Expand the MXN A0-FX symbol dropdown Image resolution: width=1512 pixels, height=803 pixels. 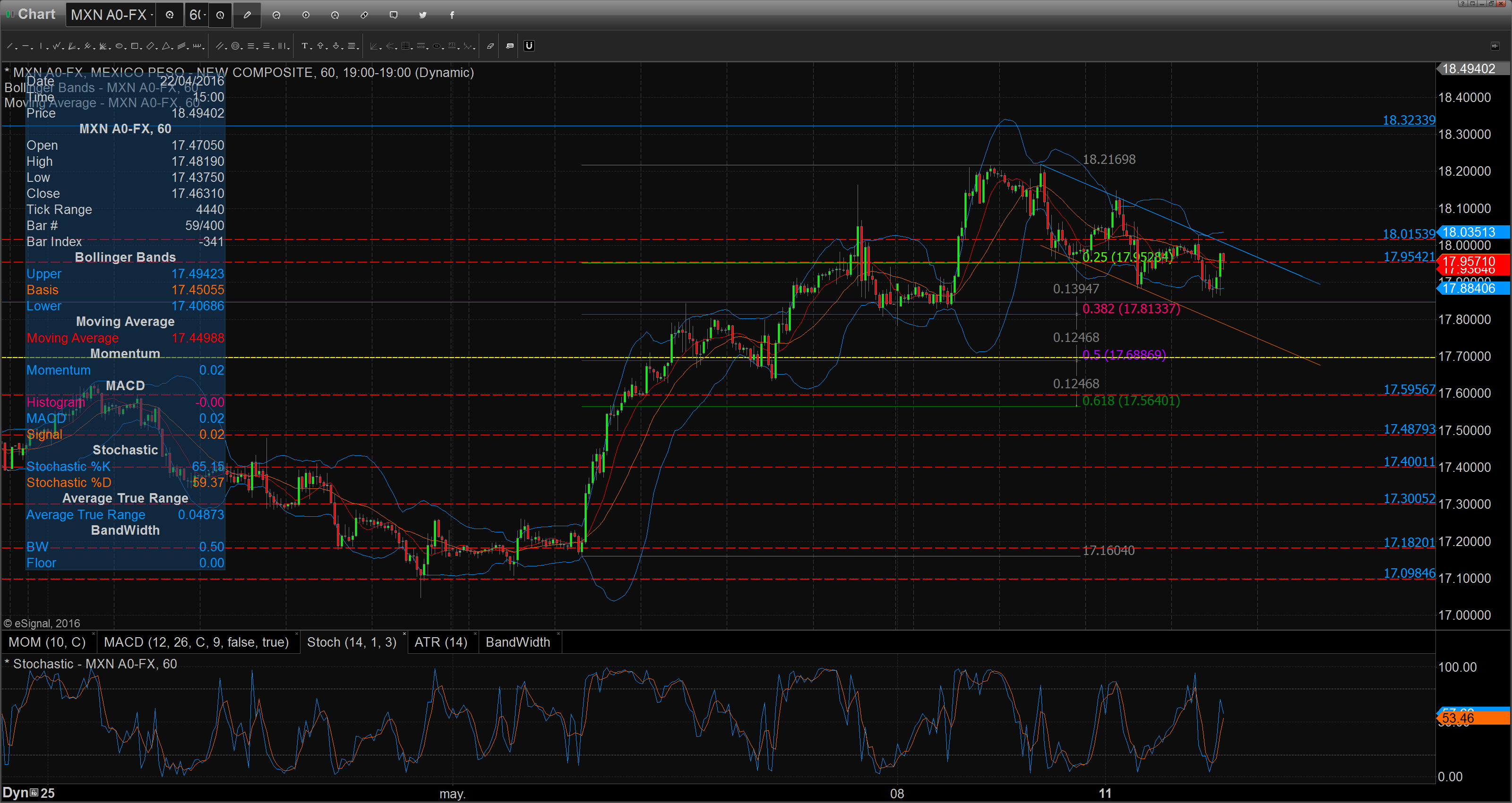(x=152, y=15)
